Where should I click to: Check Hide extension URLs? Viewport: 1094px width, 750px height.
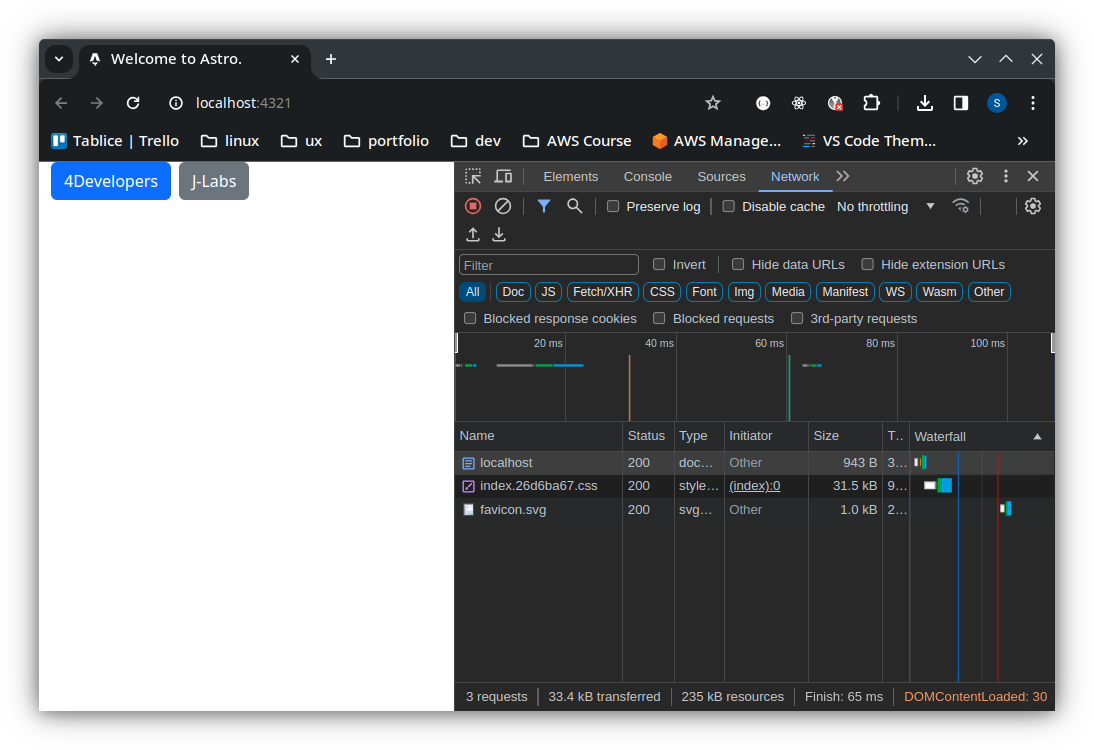click(867, 264)
